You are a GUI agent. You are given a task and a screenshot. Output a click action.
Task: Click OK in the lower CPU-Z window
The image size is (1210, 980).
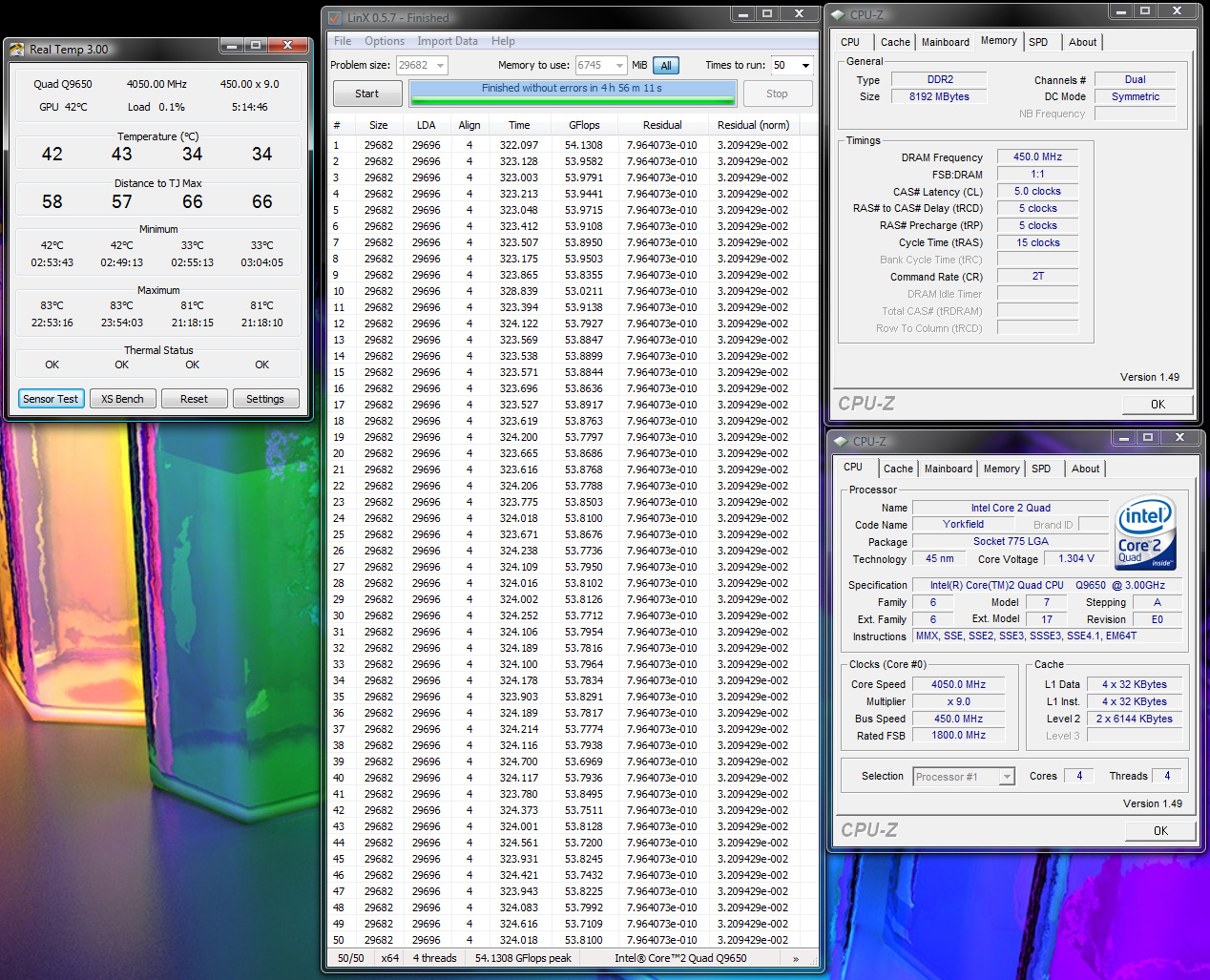click(x=1160, y=830)
